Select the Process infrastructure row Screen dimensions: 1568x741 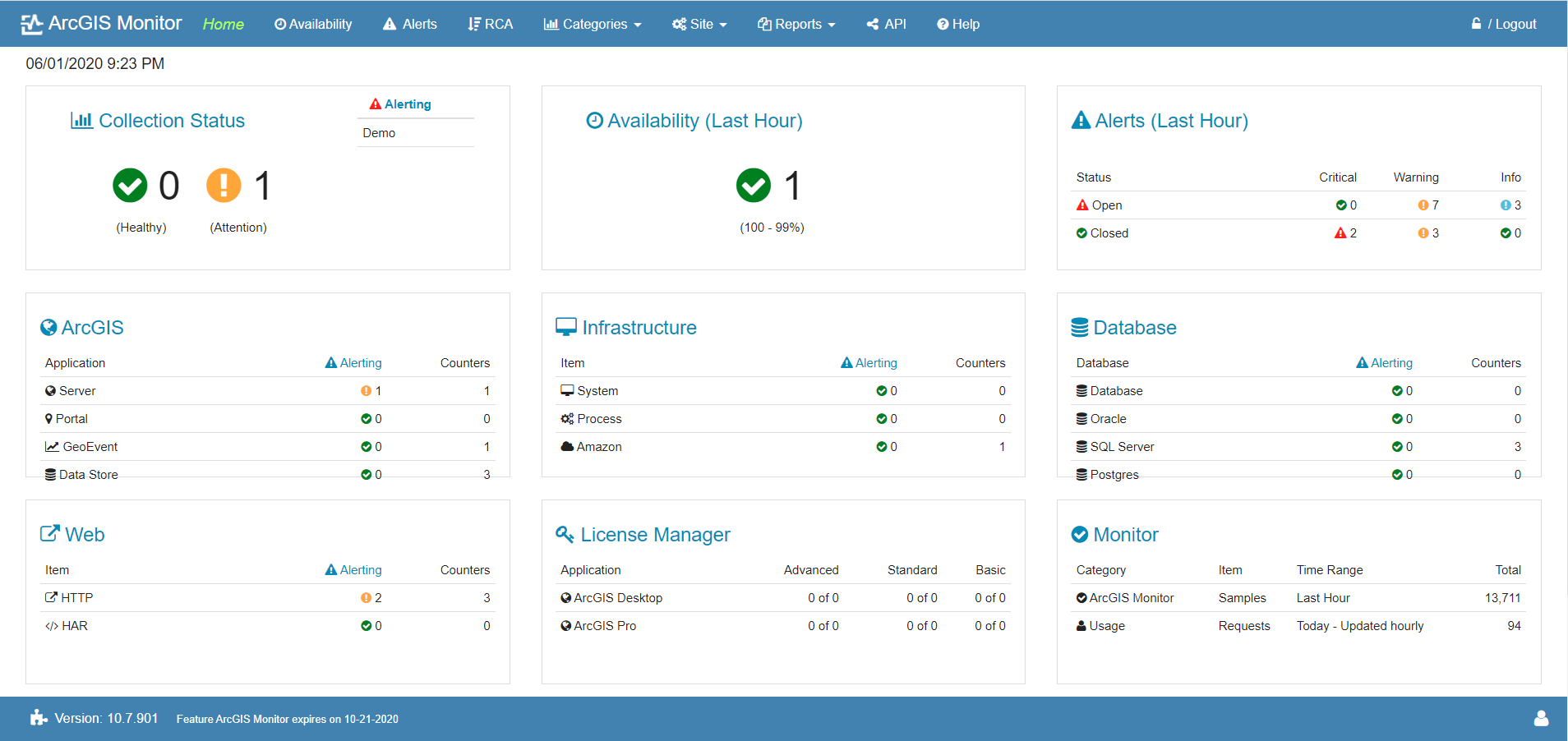click(x=783, y=419)
